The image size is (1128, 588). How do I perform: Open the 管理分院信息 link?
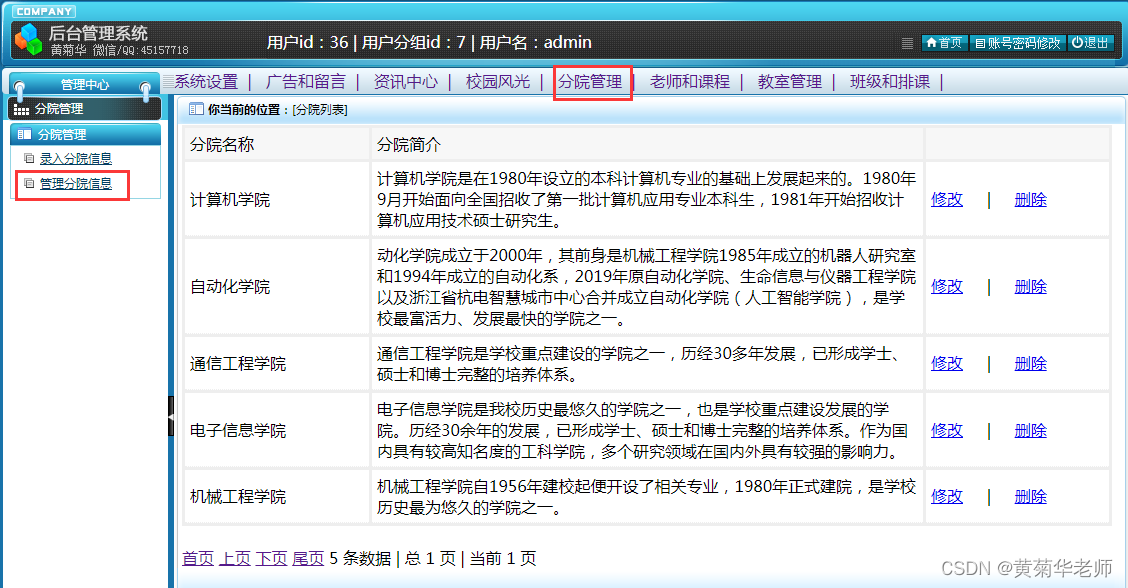(76, 184)
